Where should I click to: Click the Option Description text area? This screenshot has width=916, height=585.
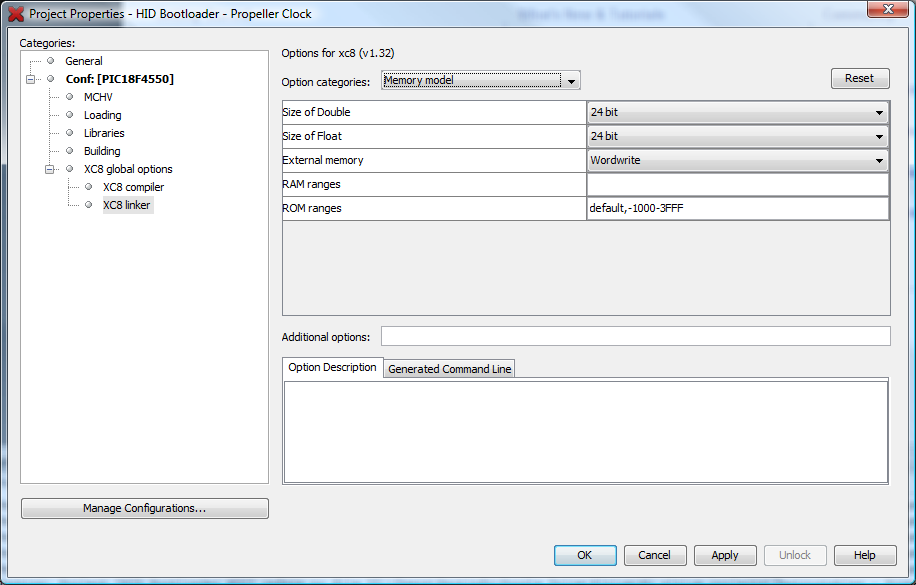(x=586, y=432)
